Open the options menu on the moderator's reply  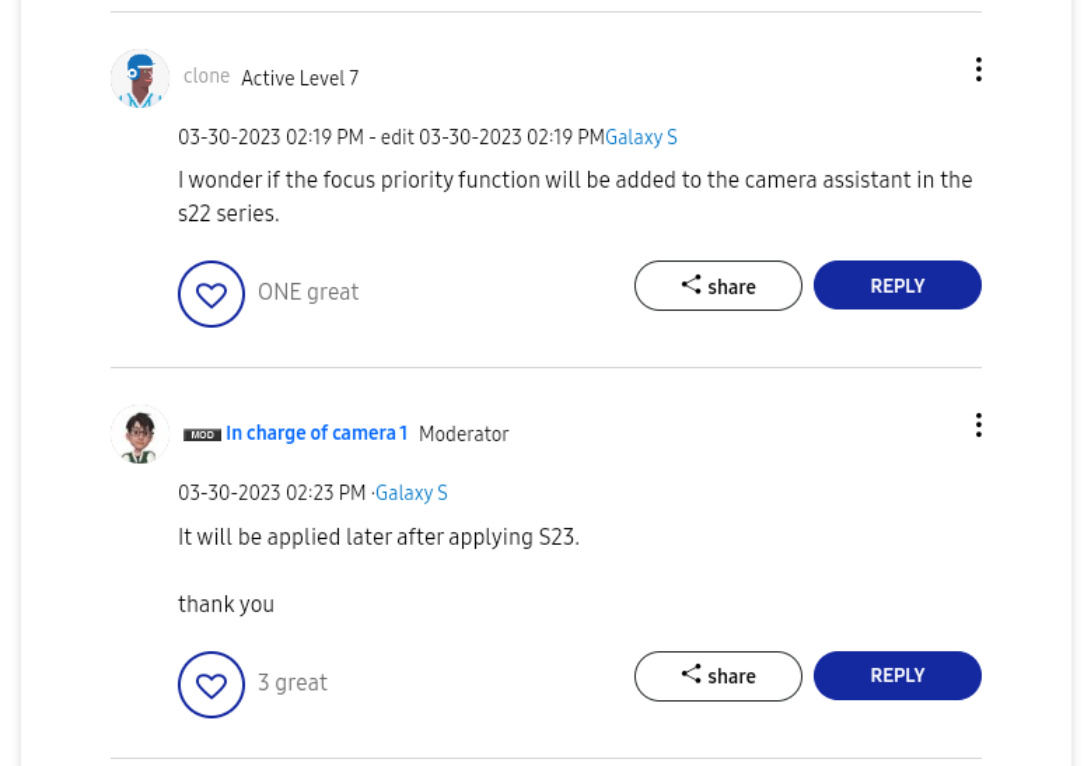tap(978, 425)
